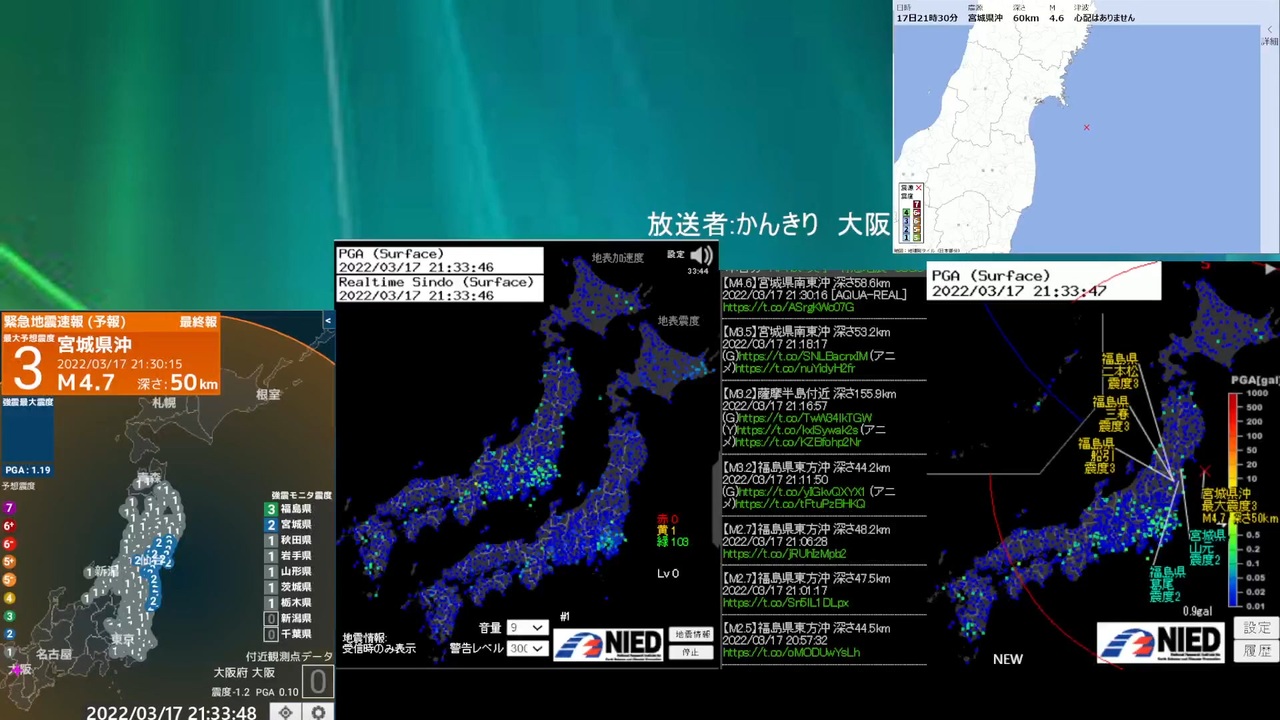
Task: Click the 地震情報 button
Action: 691,634
